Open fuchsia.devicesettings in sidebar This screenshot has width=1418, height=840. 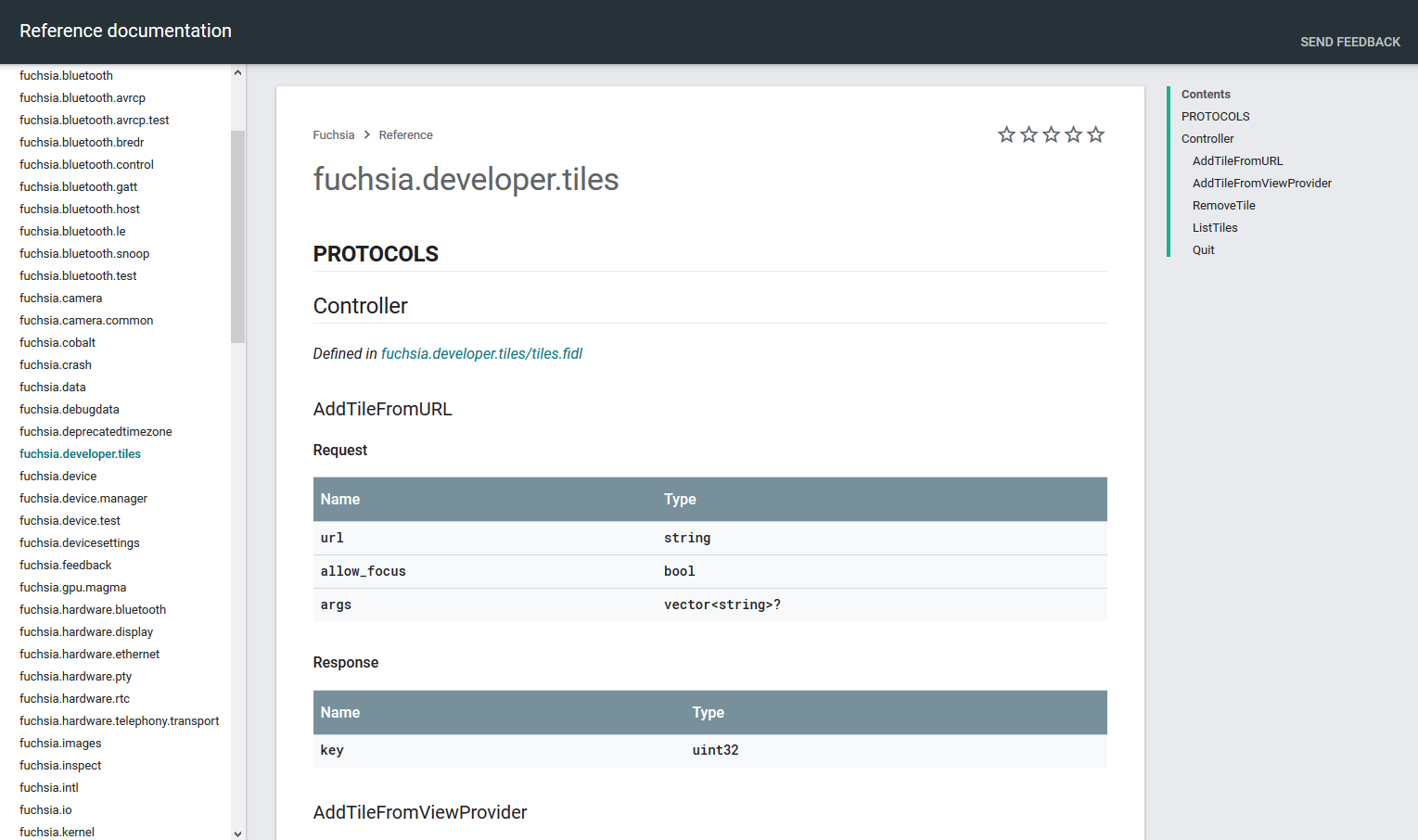pos(80,542)
